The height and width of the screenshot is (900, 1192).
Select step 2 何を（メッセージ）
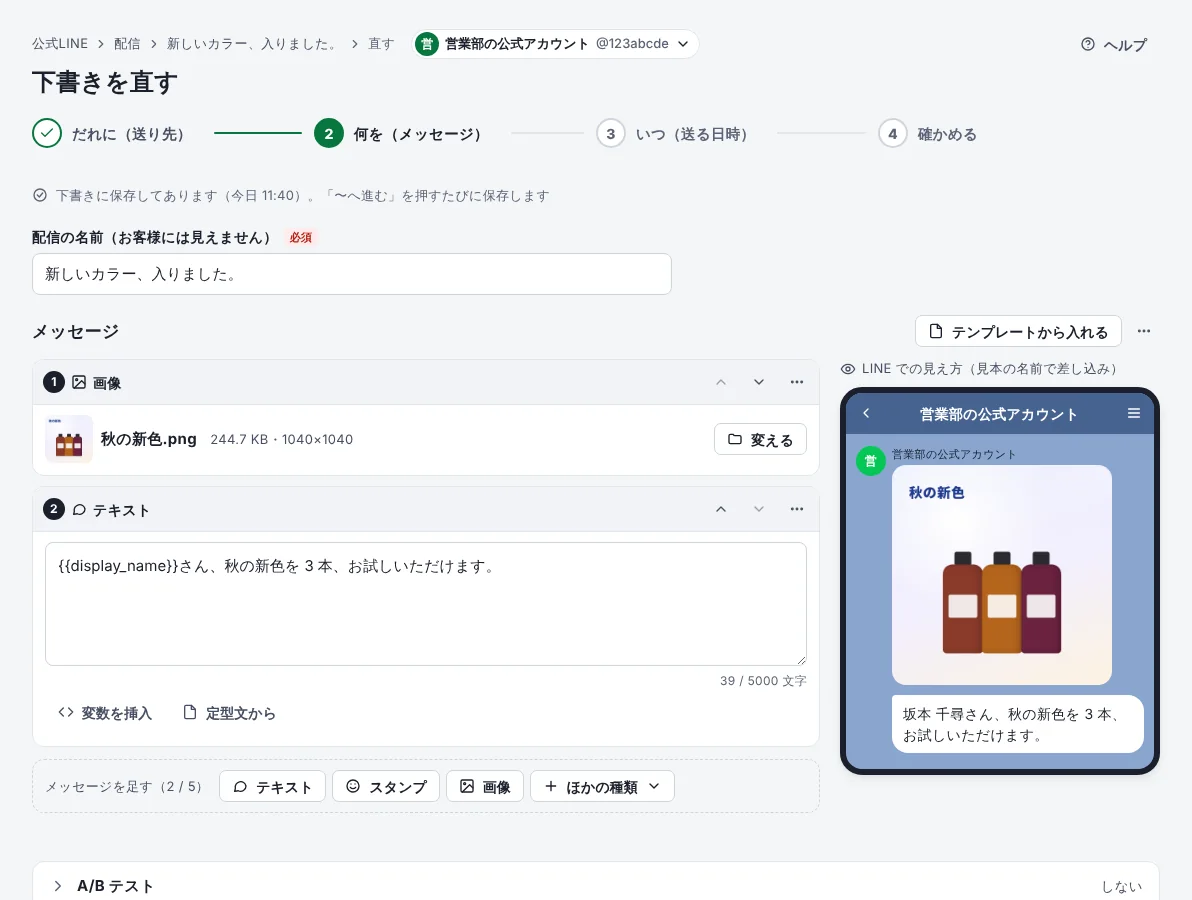tap(398, 134)
